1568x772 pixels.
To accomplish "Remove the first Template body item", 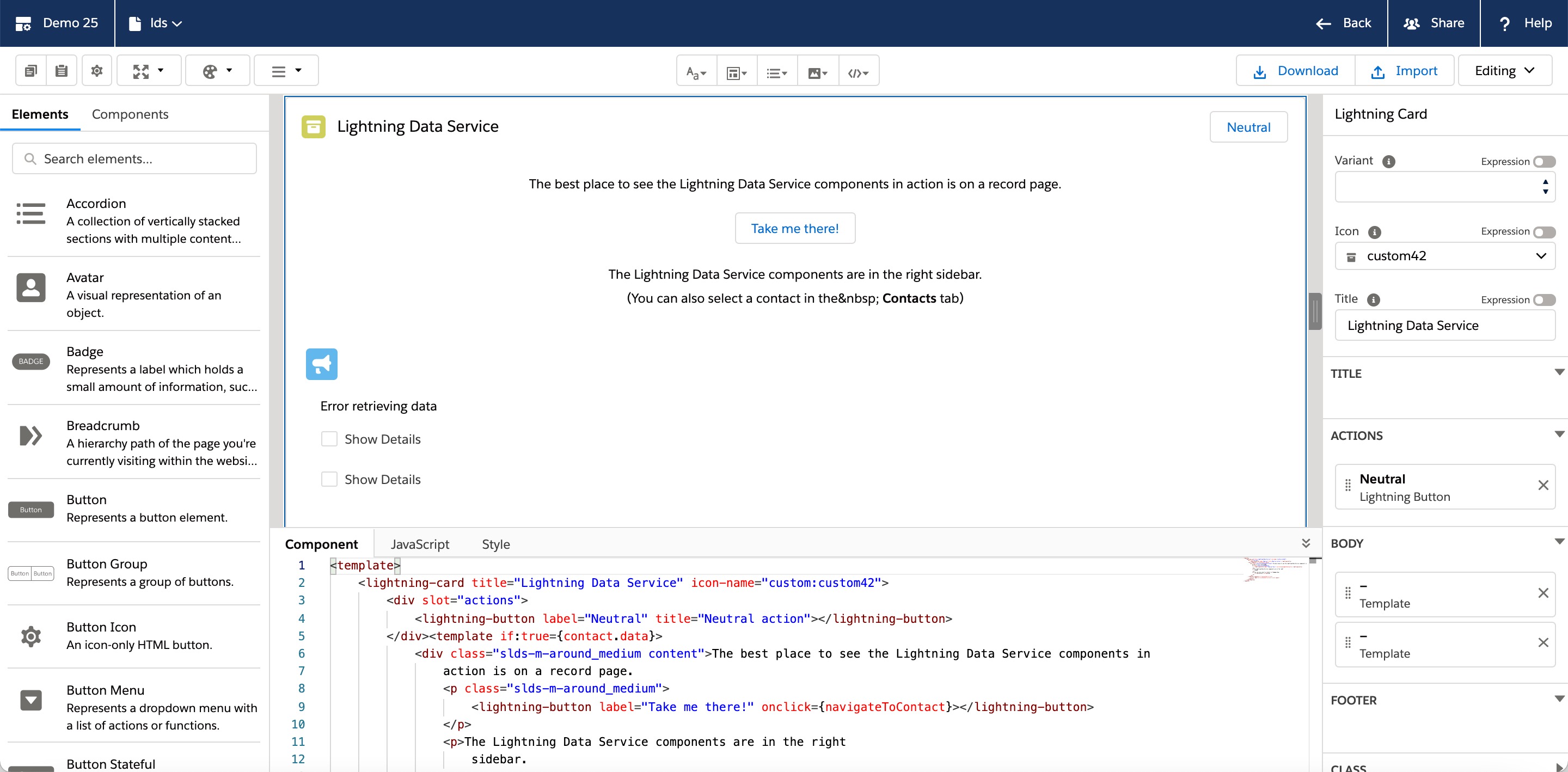I will point(1543,593).
